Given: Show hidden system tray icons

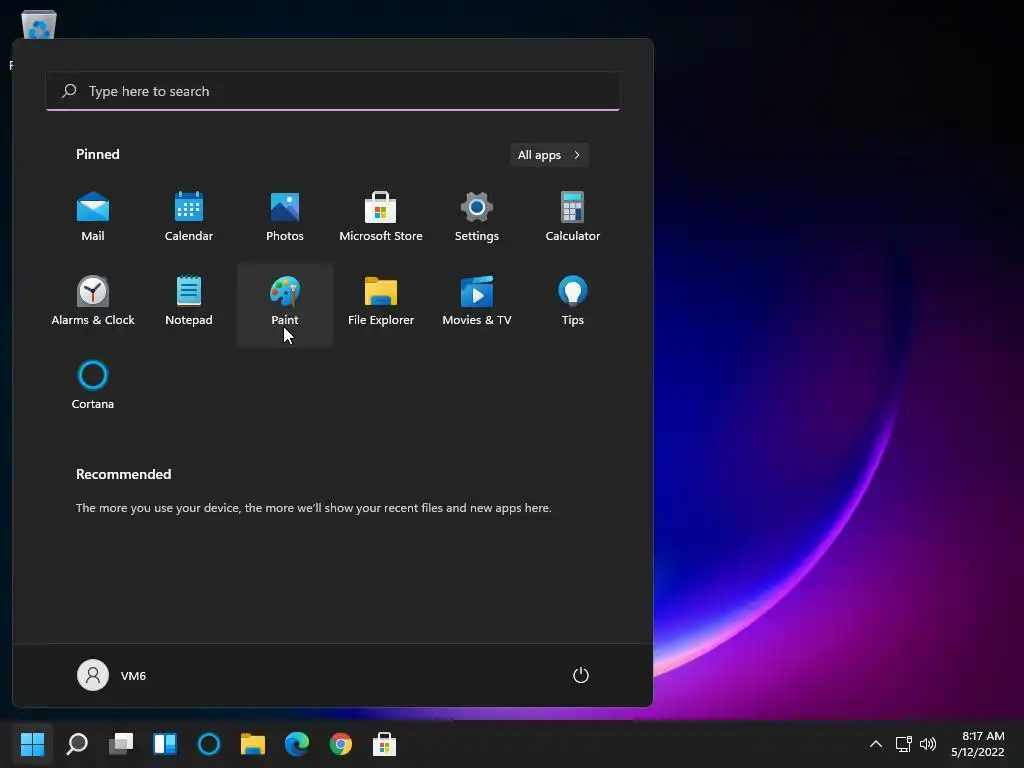Looking at the screenshot, I should pos(876,744).
